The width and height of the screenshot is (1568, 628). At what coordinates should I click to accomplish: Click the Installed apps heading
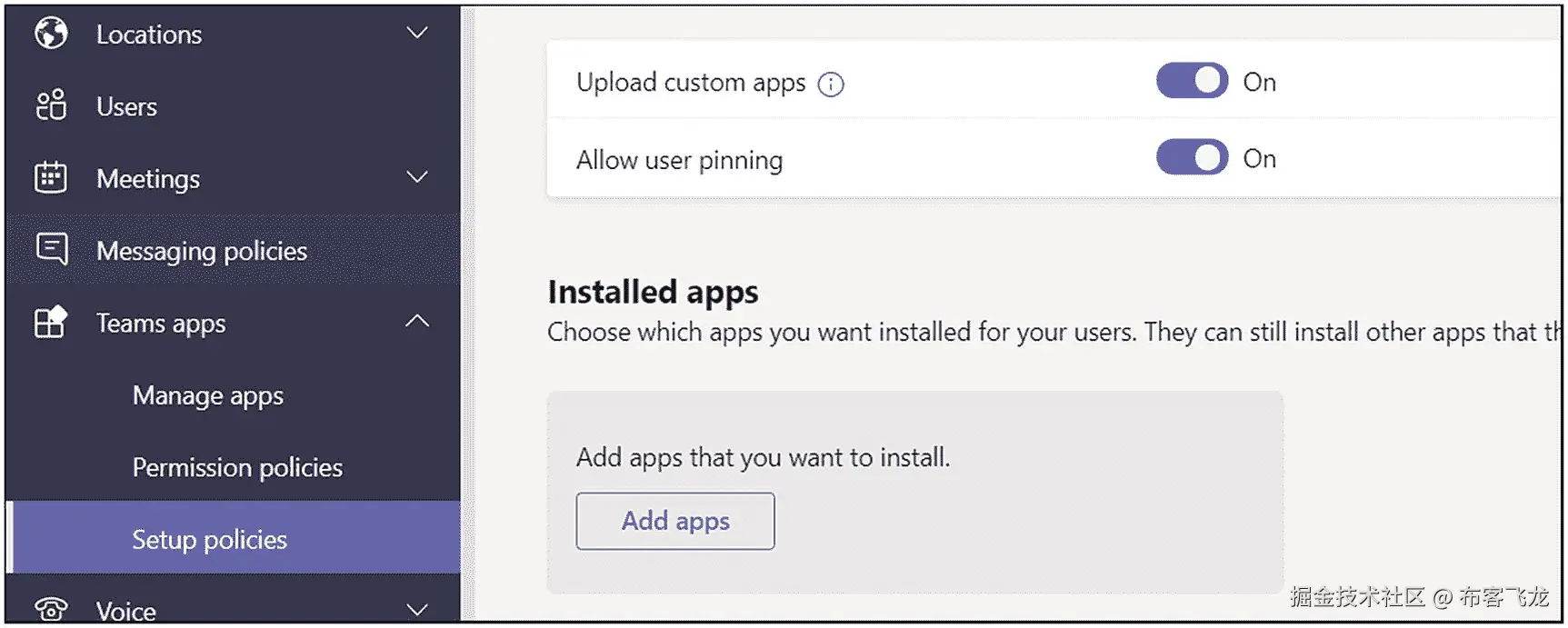point(653,292)
